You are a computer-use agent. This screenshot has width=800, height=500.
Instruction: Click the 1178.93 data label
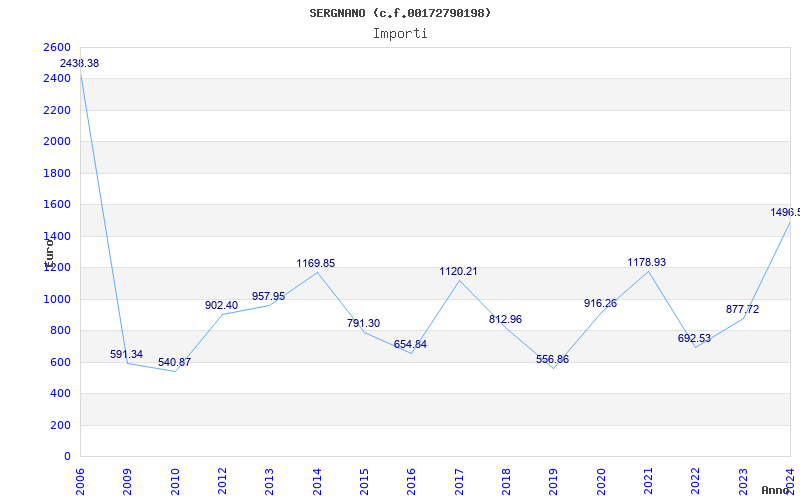point(646,262)
